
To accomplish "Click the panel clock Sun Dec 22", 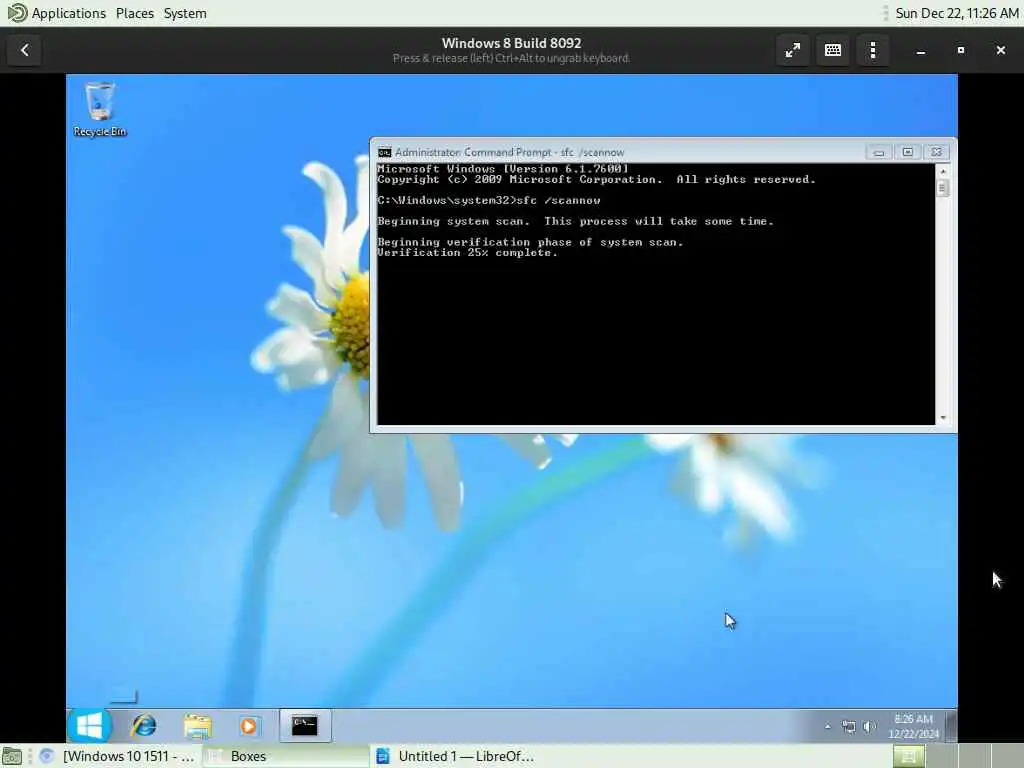I will pos(957,13).
